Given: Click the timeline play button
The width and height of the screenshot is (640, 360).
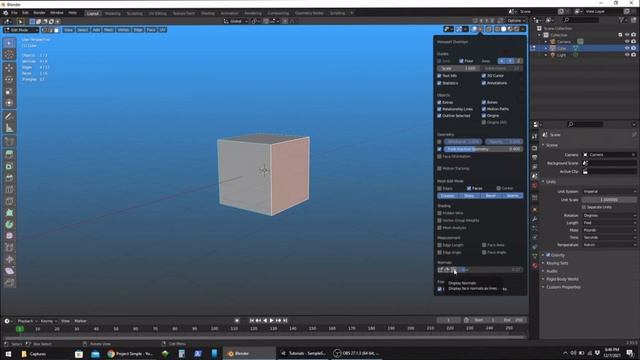Looking at the screenshot, I should tap(271, 320).
